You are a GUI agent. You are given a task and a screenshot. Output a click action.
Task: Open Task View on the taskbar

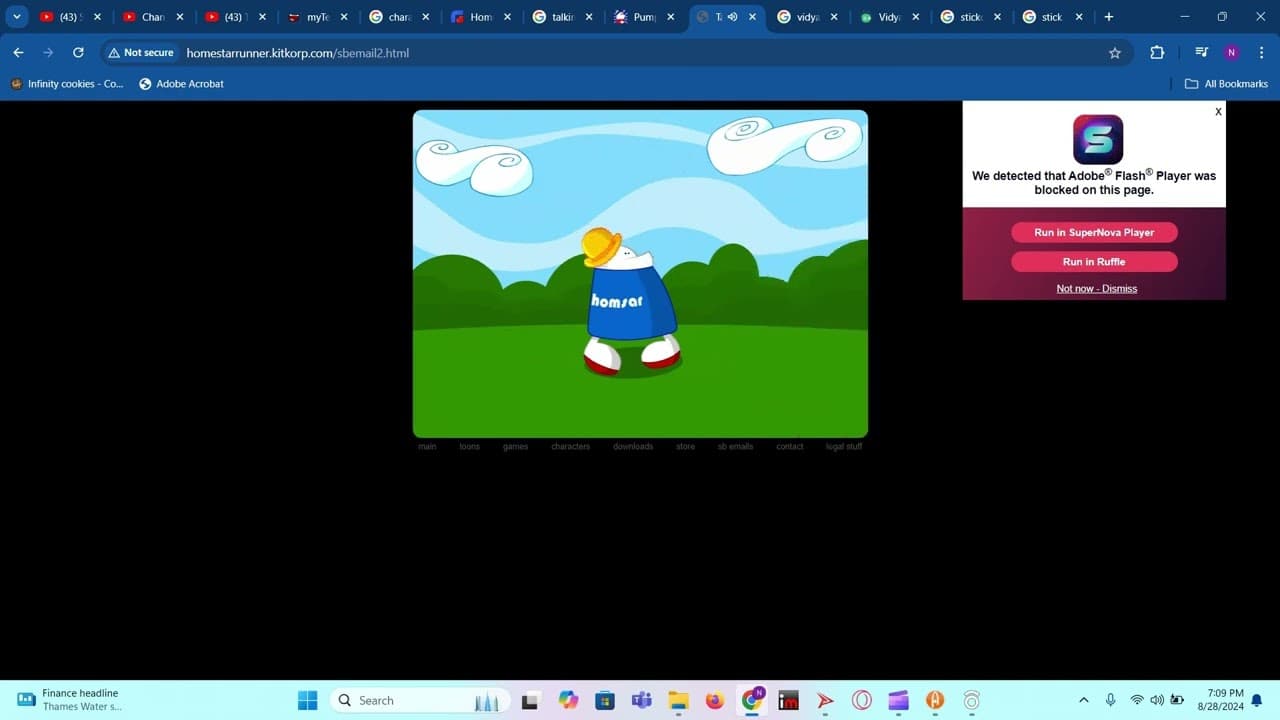(530, 700)
